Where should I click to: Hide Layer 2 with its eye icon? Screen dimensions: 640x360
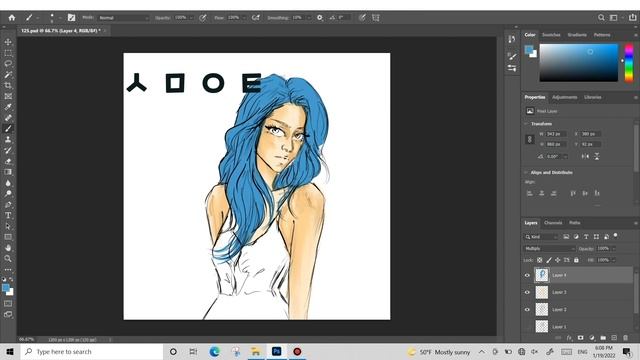pyautogui.click(x=527, y=309)
